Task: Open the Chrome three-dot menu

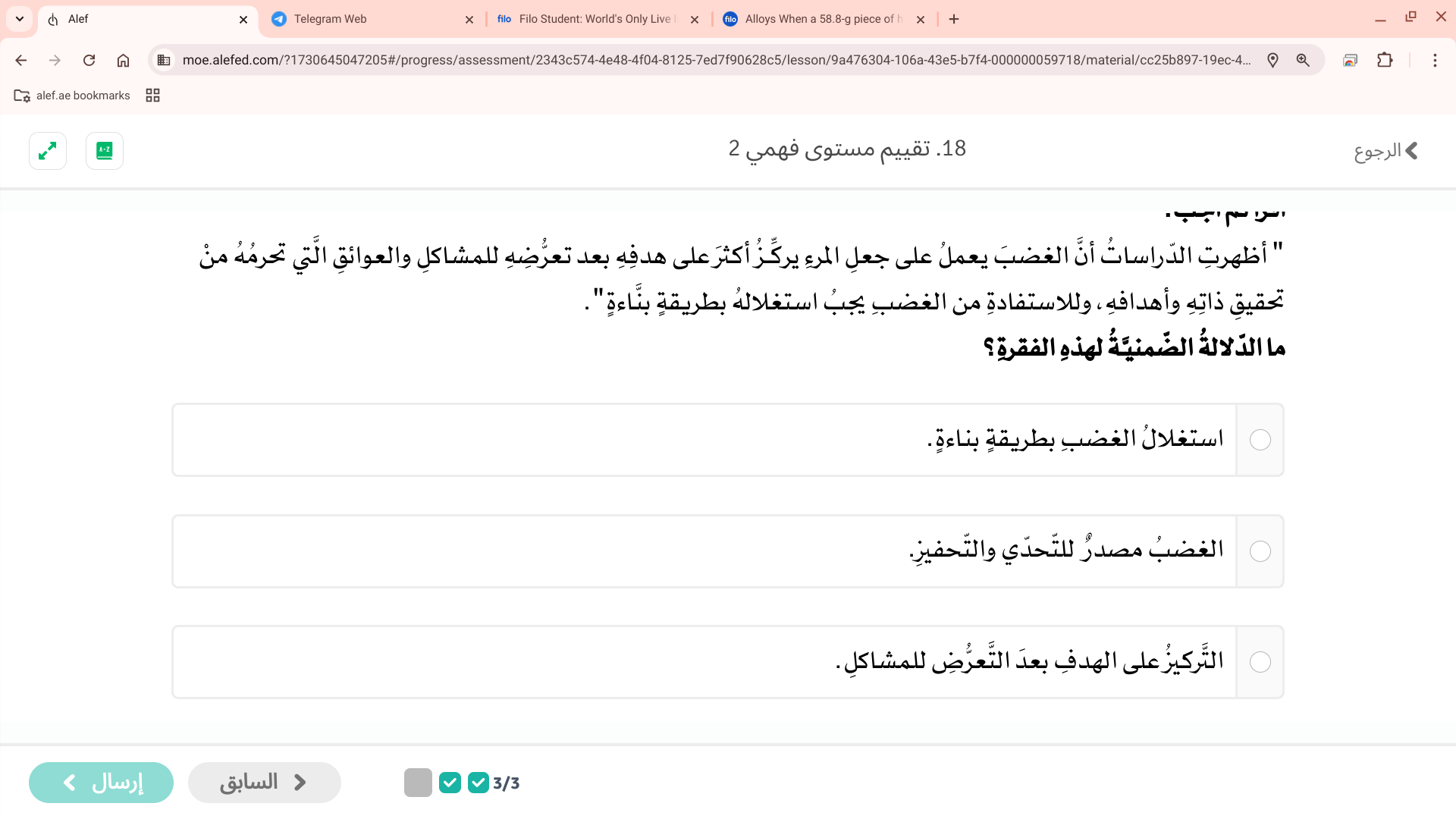Action: (1435, 60)
